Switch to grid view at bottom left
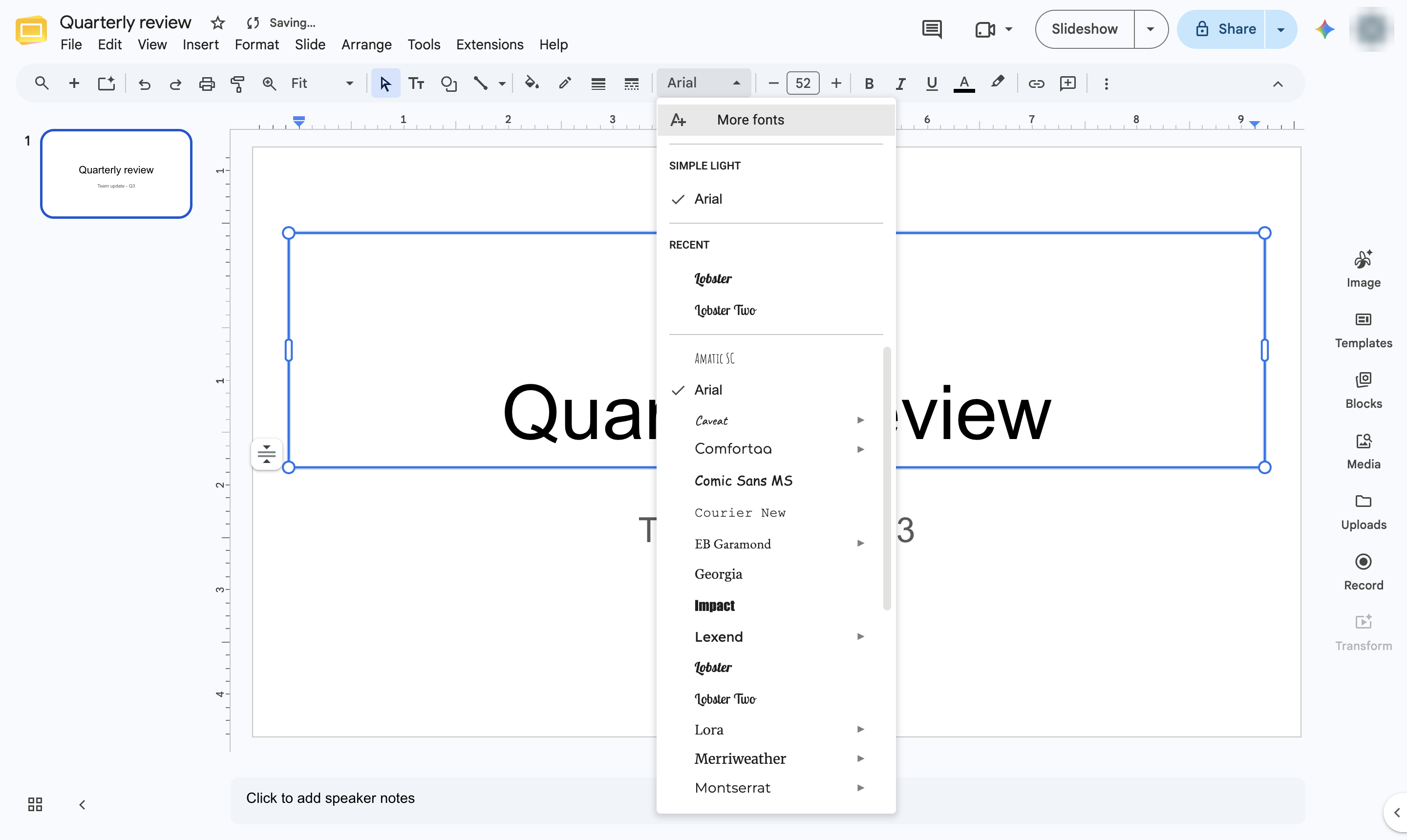The height and width of the screenshot is (840, 1407). 35,804
